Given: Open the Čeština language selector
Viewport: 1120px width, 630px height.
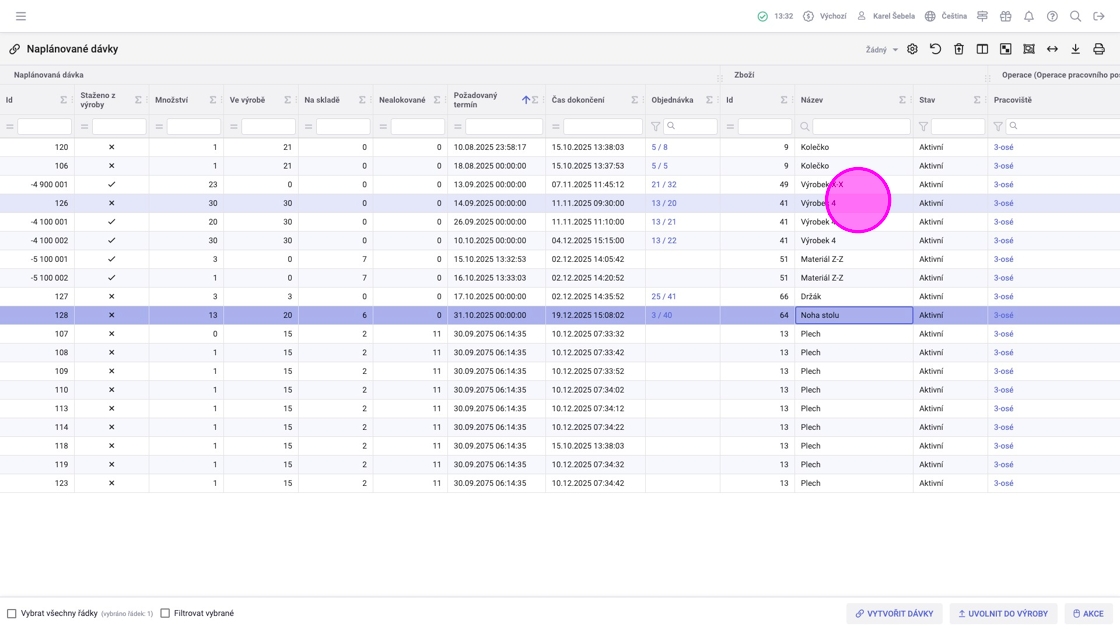Looking at the screenshot, I should tap(945, 16).
